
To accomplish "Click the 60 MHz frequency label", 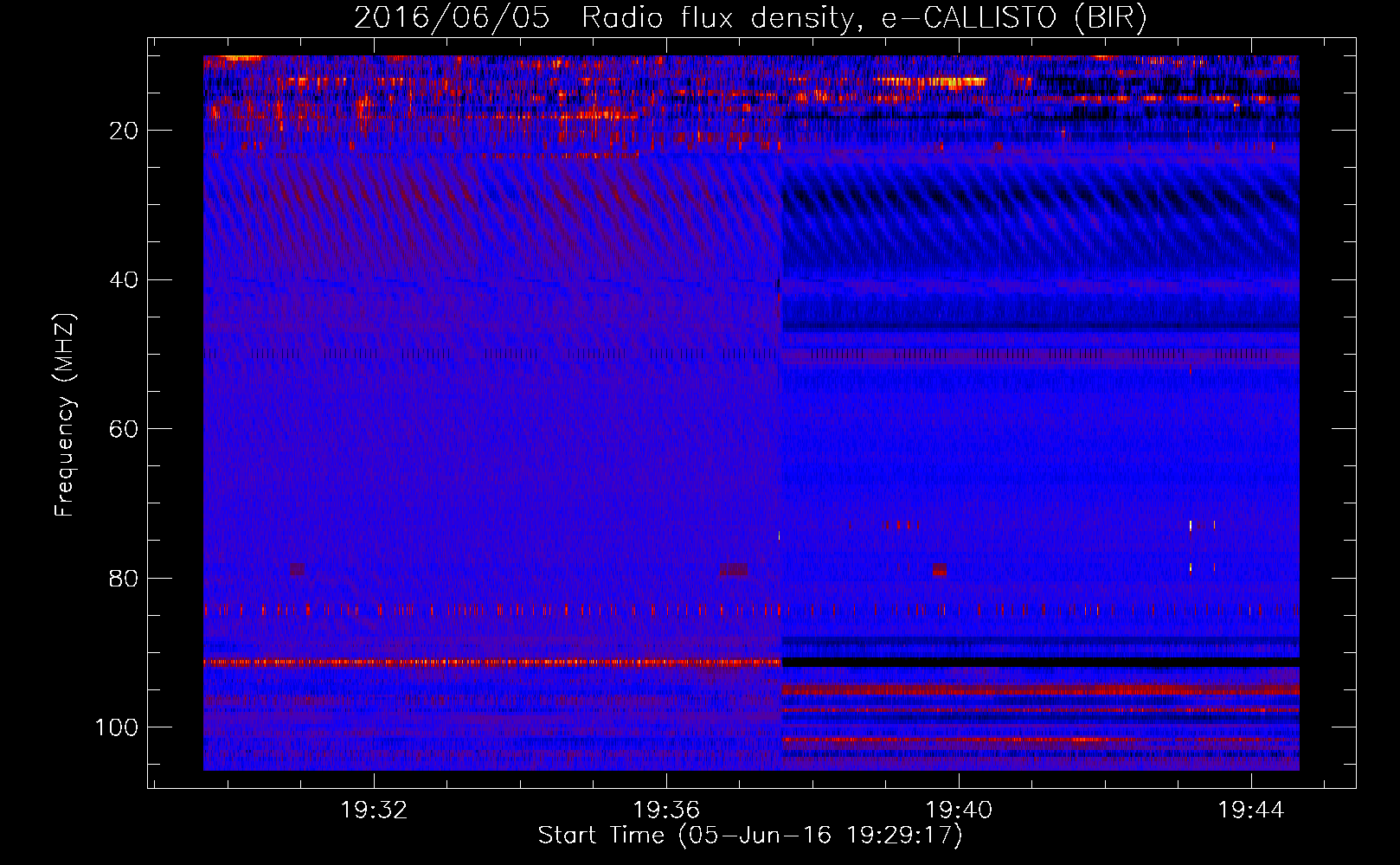I will pyautogui.click(x=124, y=429).
